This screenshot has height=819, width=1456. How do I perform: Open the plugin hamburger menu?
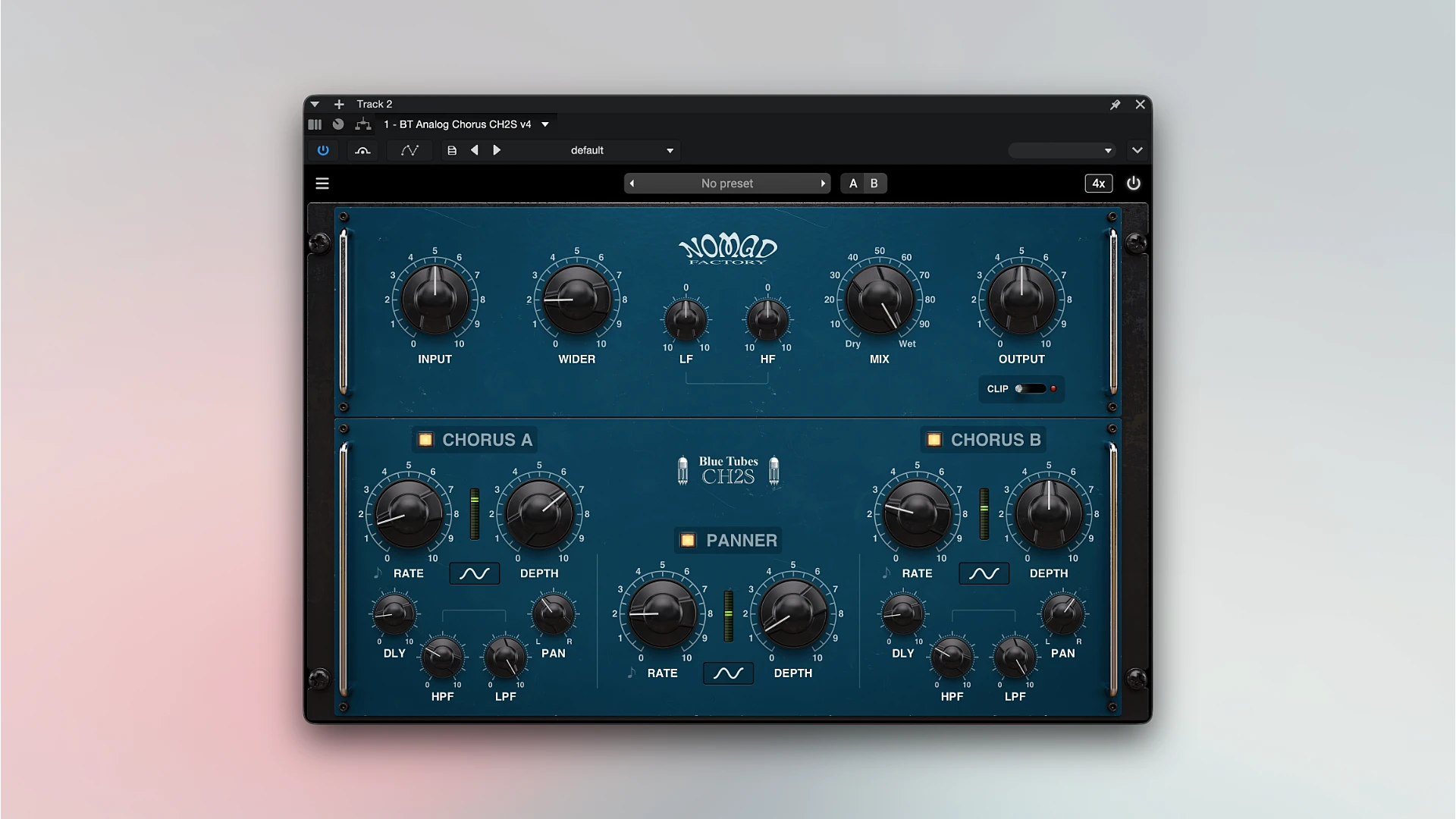[322, 184]
